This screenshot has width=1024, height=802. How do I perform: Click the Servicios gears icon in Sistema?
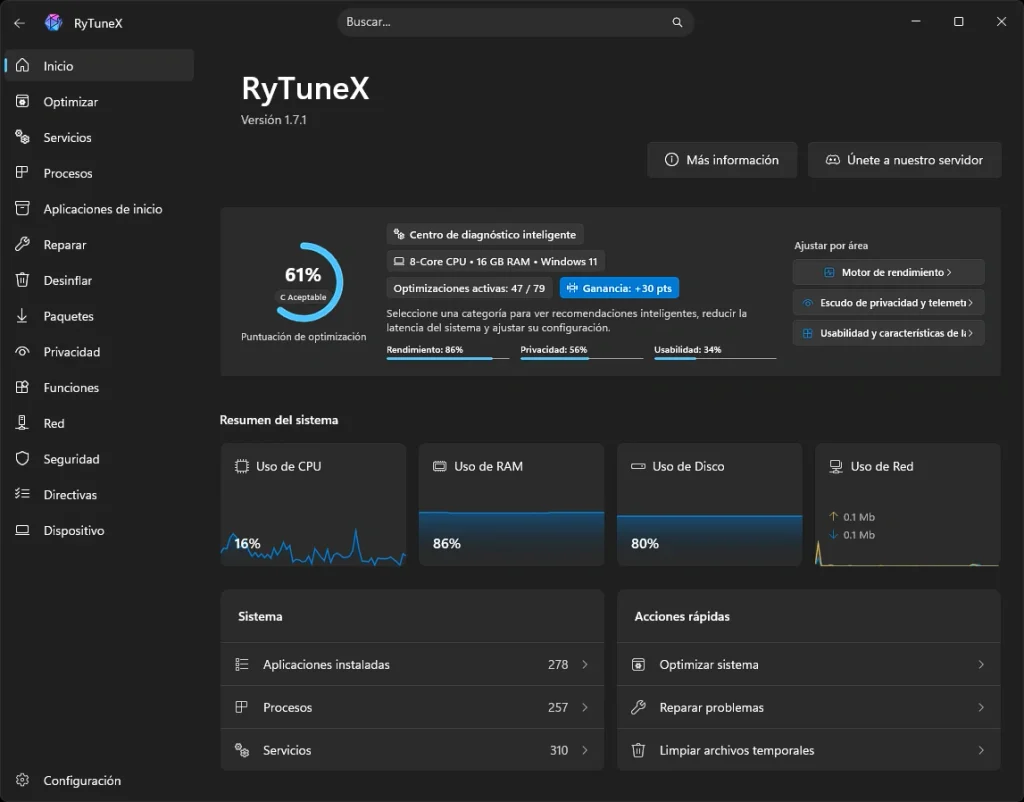coord(242,750)
